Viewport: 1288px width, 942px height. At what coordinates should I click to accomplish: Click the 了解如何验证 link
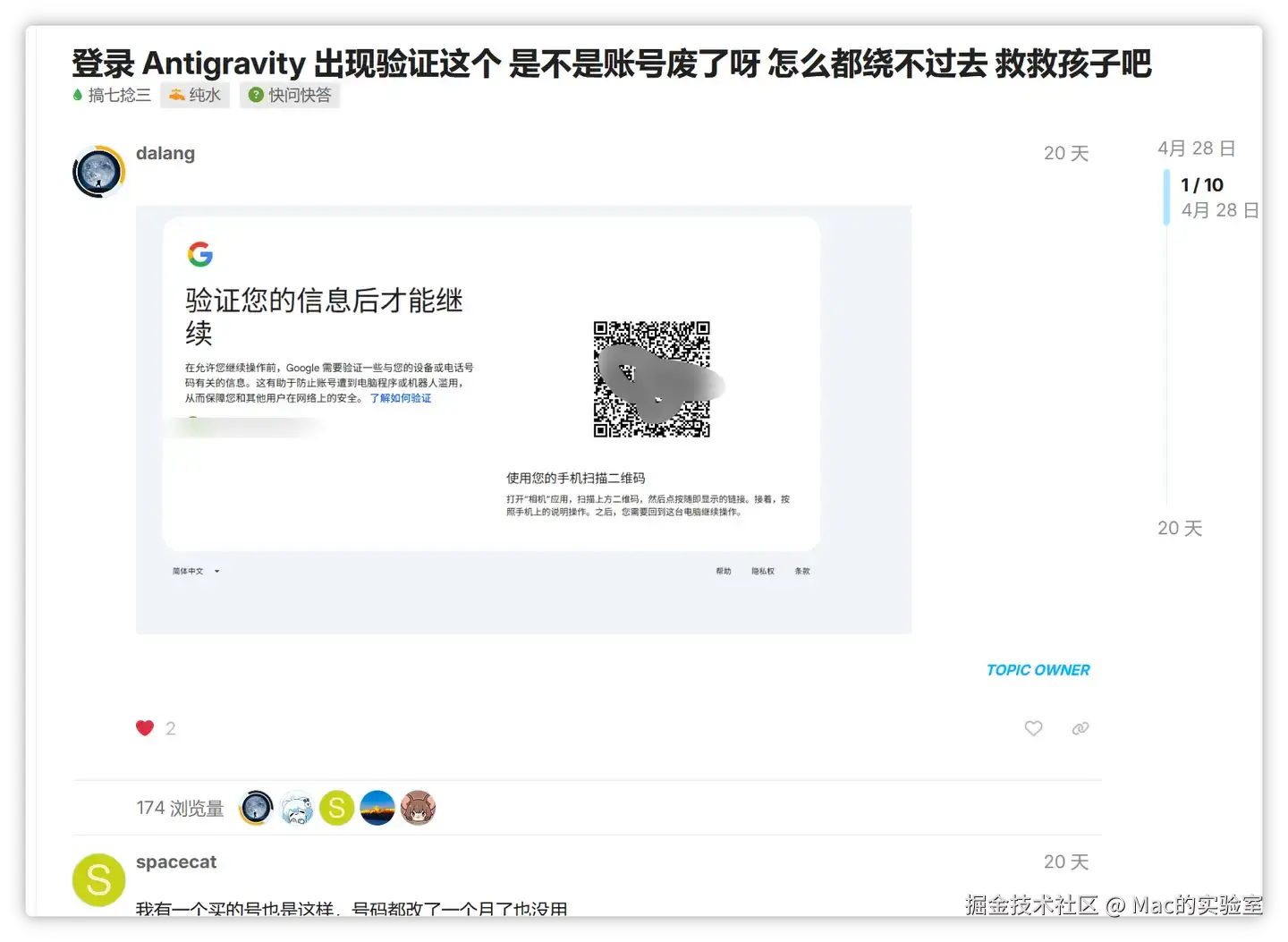pos(401,398)
